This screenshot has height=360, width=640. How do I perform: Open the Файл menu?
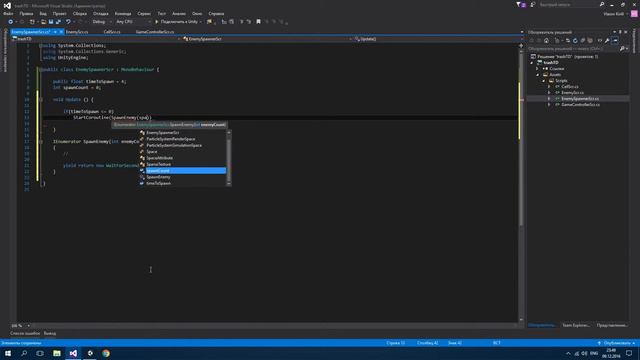click(8, 13)
